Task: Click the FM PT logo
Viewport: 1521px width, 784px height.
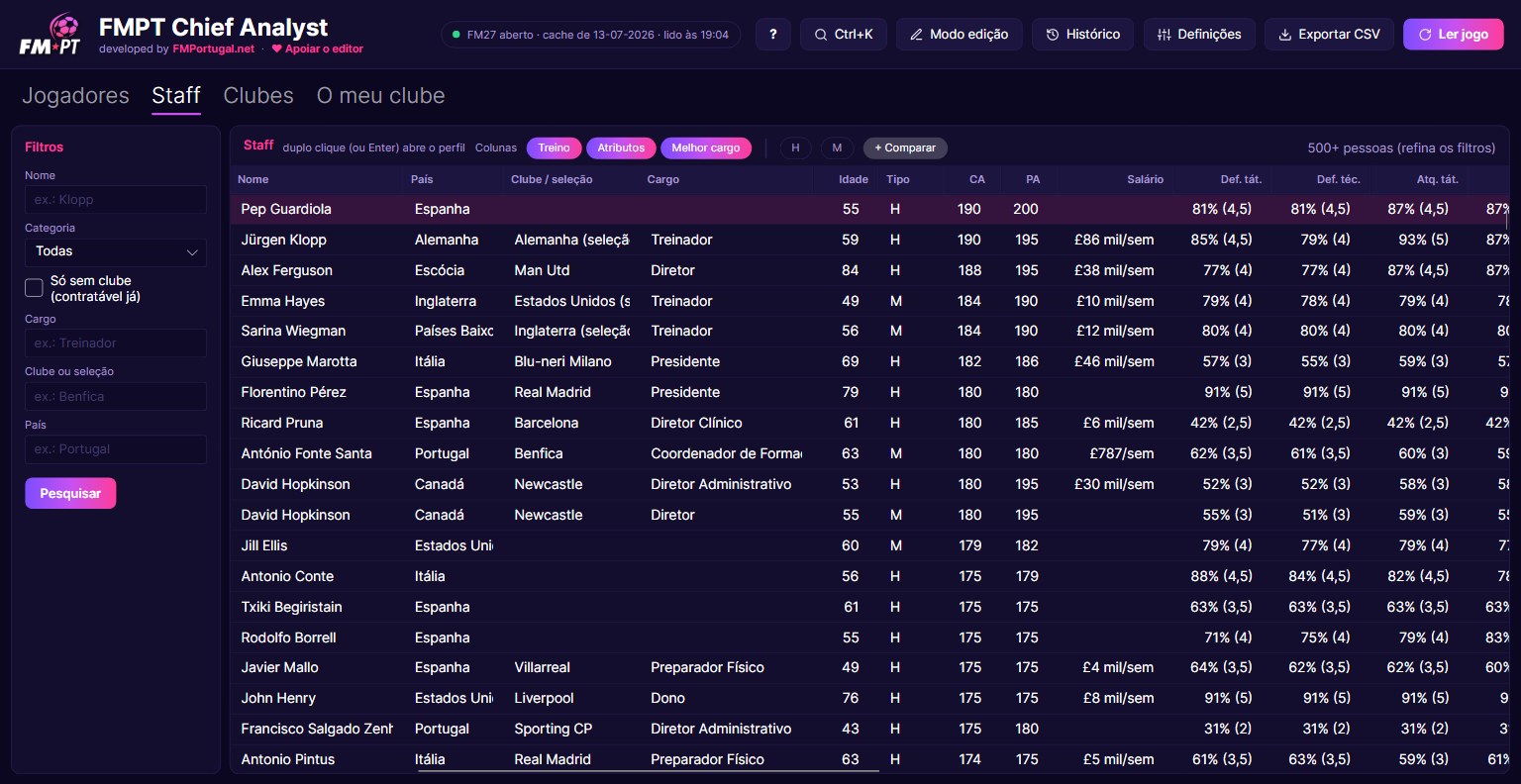Action: 50,35
